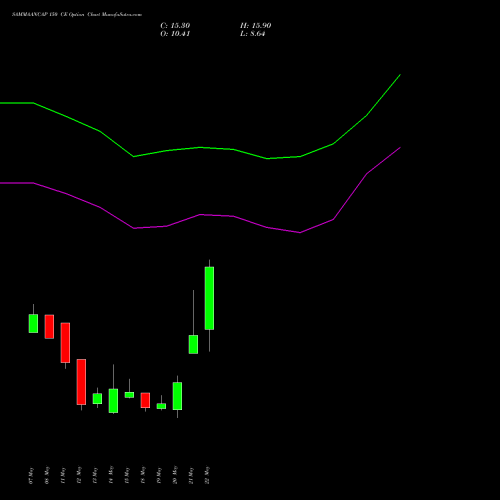The height and width of the screenshot is (500, 500).
Task: Click the chart title text at top-left
Action: 77,15
